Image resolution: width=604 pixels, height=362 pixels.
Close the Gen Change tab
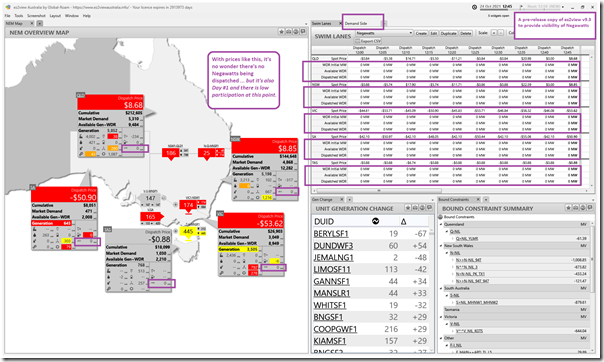pyautogui.click(x=342, y=199)
